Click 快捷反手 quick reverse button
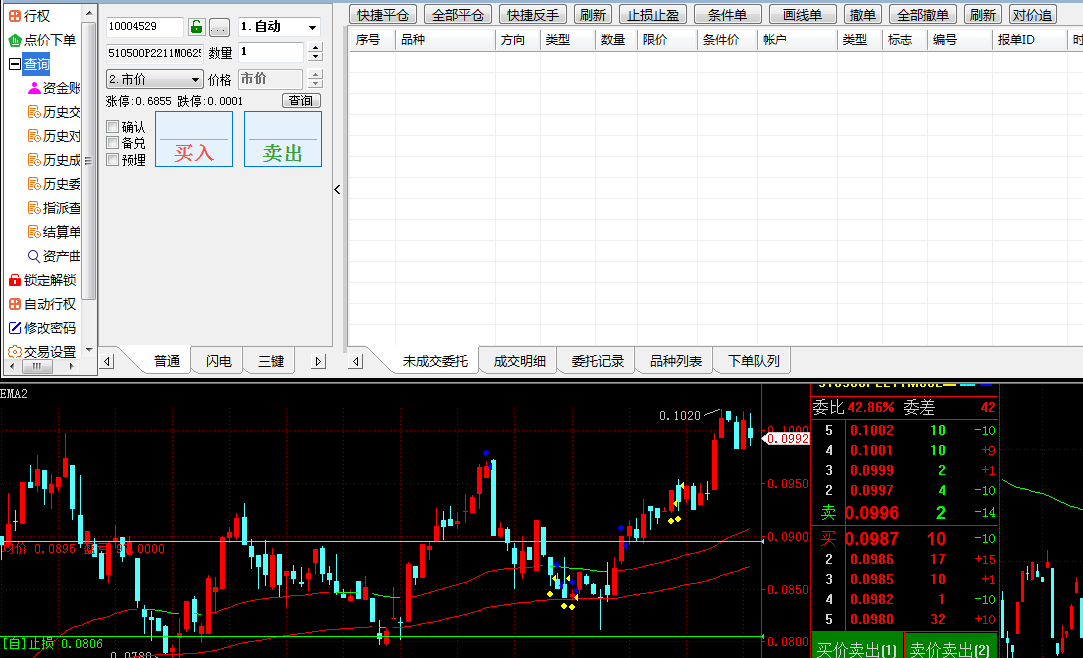 (533, 14)
